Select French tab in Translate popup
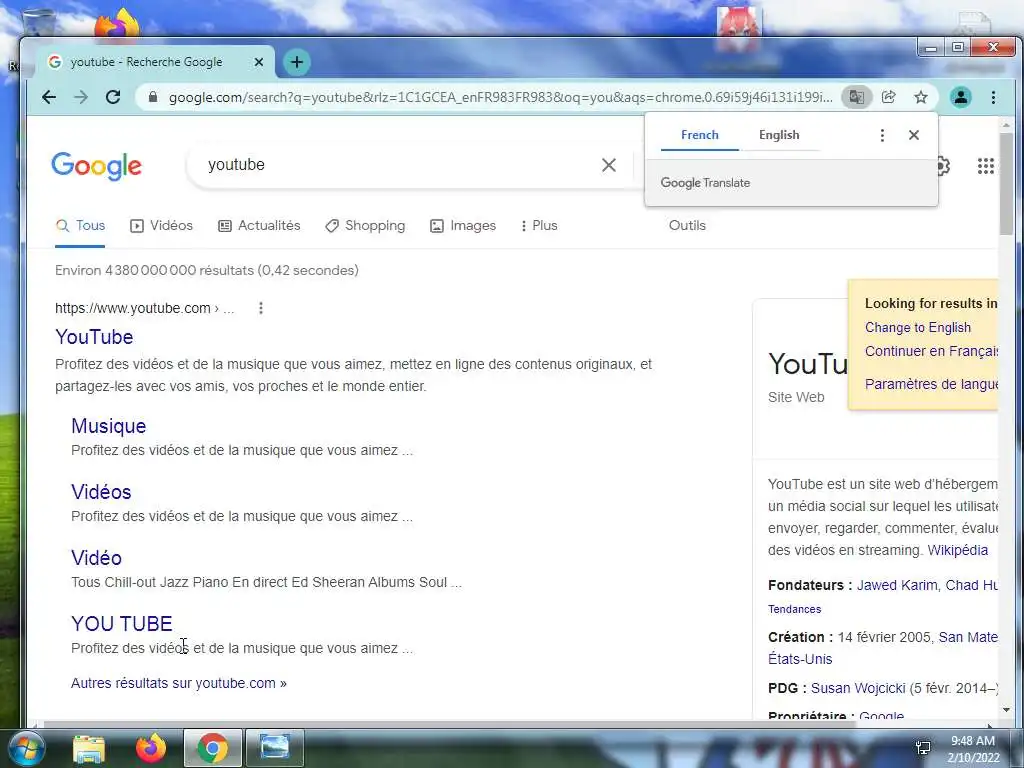Viewport: 1024px width, 768px height. click(699, 135)
